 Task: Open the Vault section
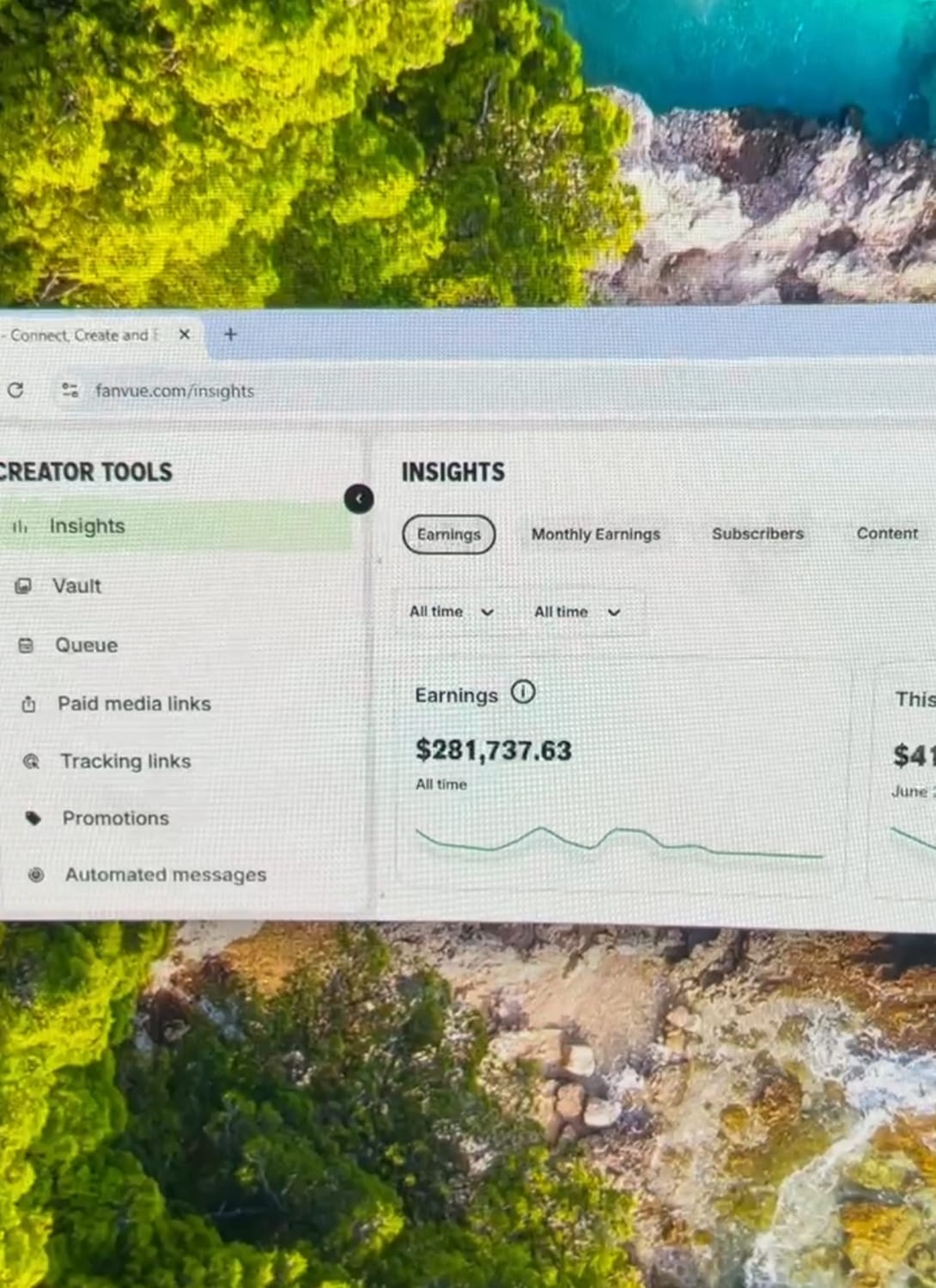point(76,586)
